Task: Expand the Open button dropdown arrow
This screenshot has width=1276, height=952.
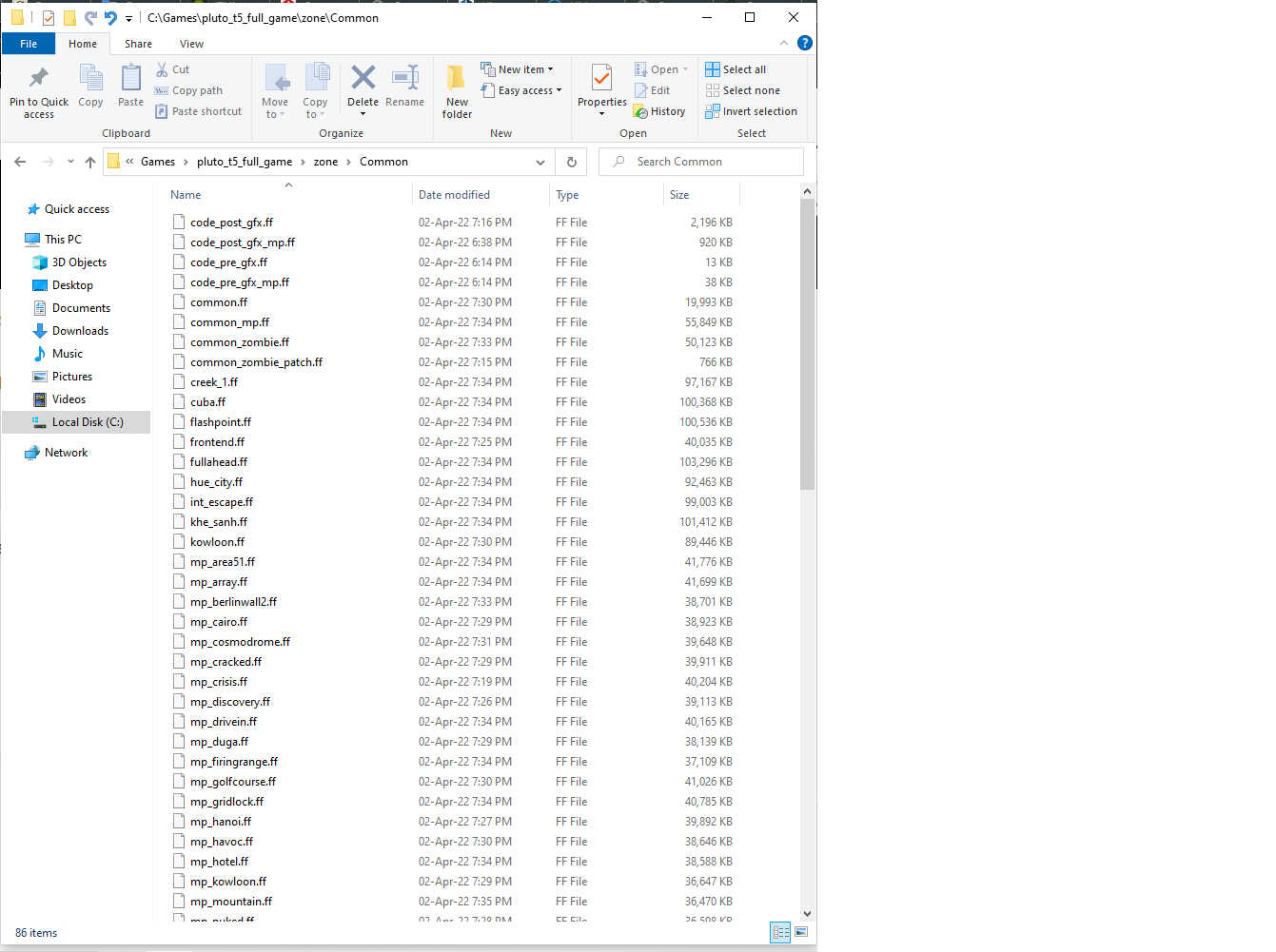Action: (685, 69)
